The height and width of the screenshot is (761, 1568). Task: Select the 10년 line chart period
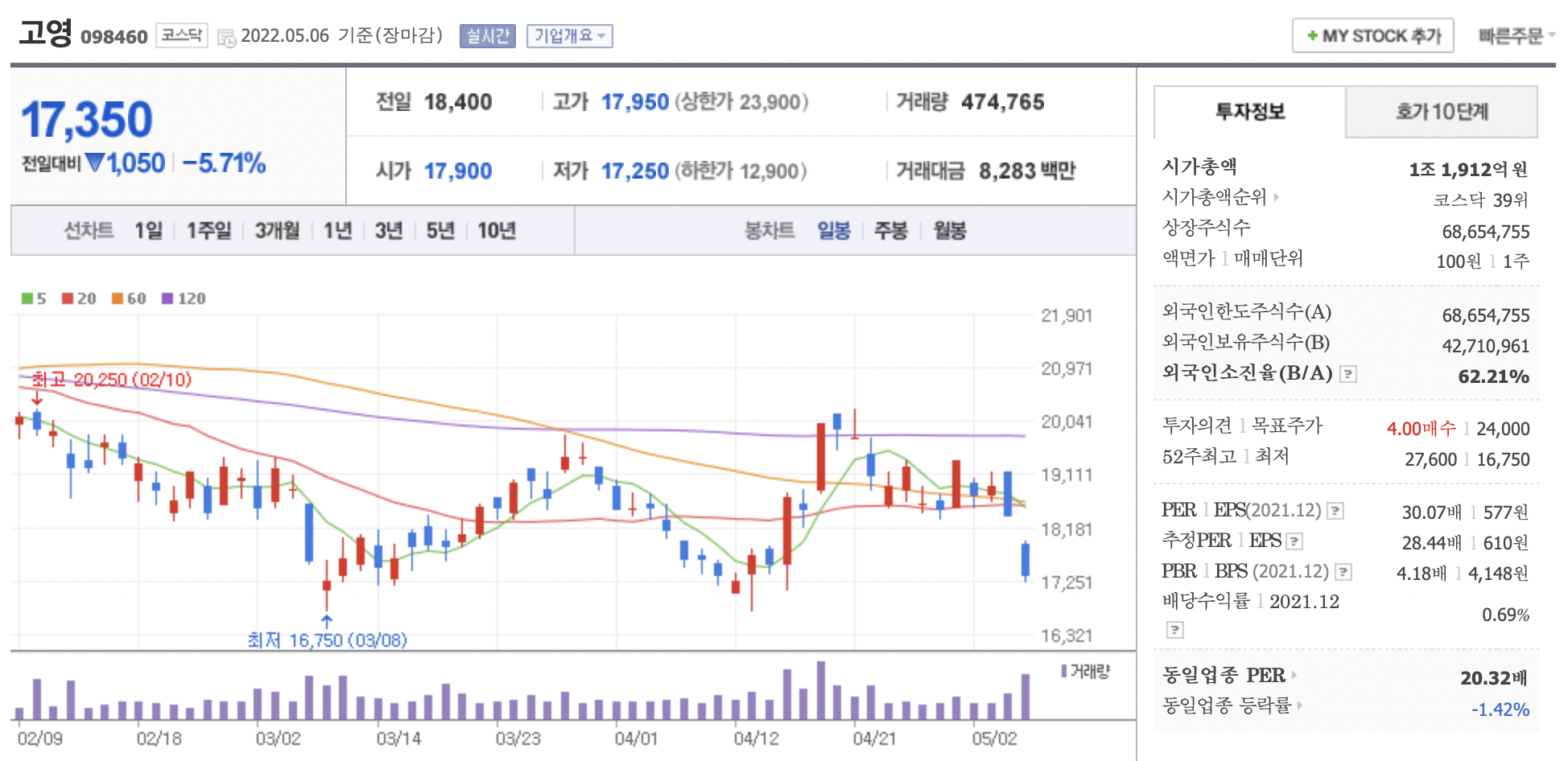pyautogui.click(x=497, y=231)
